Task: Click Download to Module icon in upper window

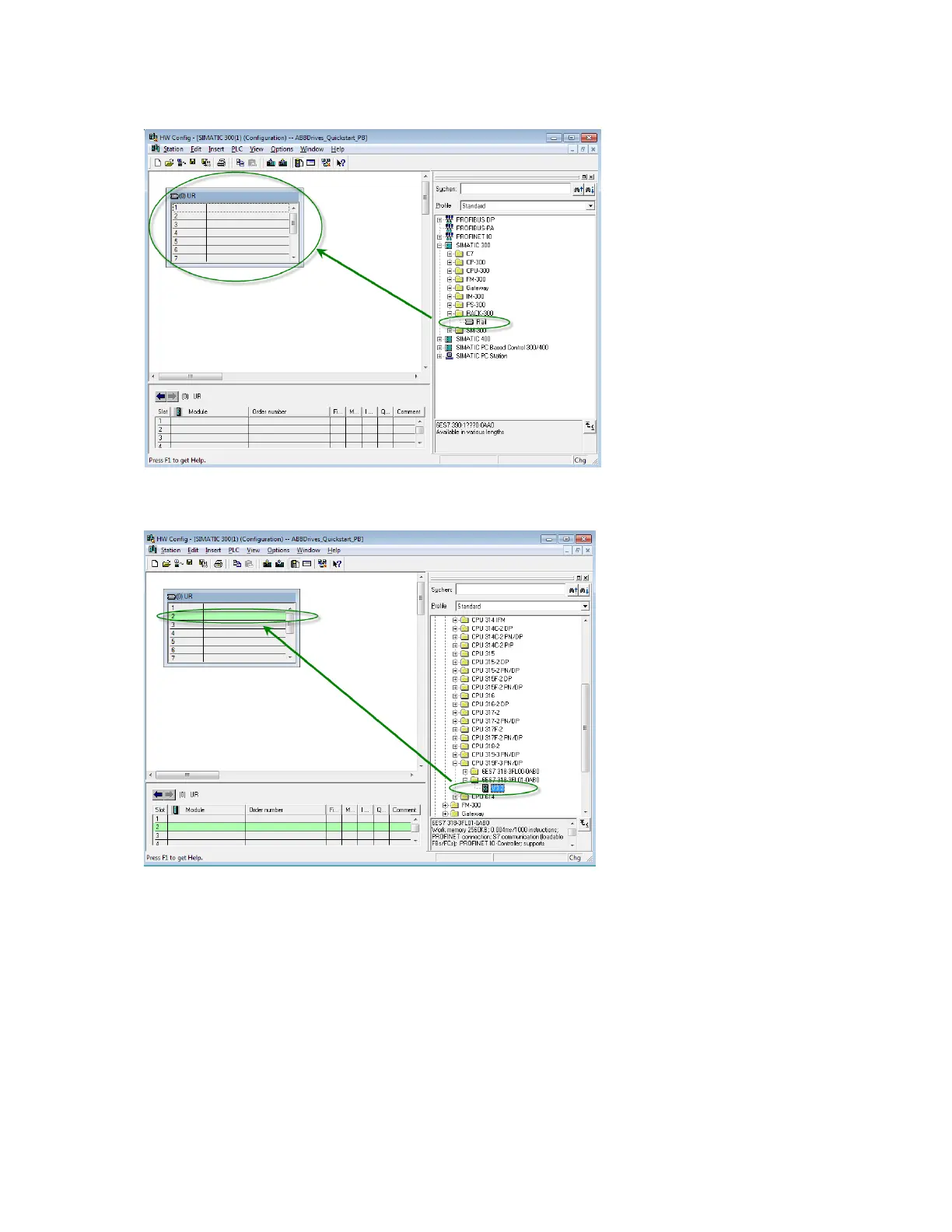Action: coord(271,163)
